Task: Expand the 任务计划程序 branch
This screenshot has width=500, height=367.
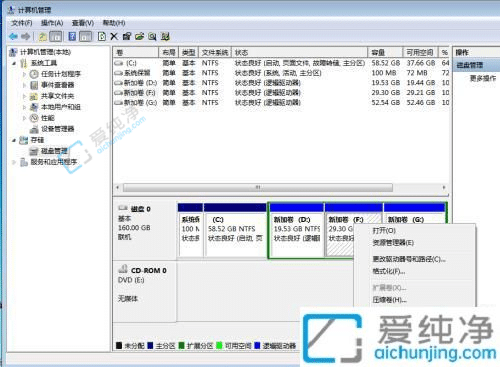Action: 24,74
